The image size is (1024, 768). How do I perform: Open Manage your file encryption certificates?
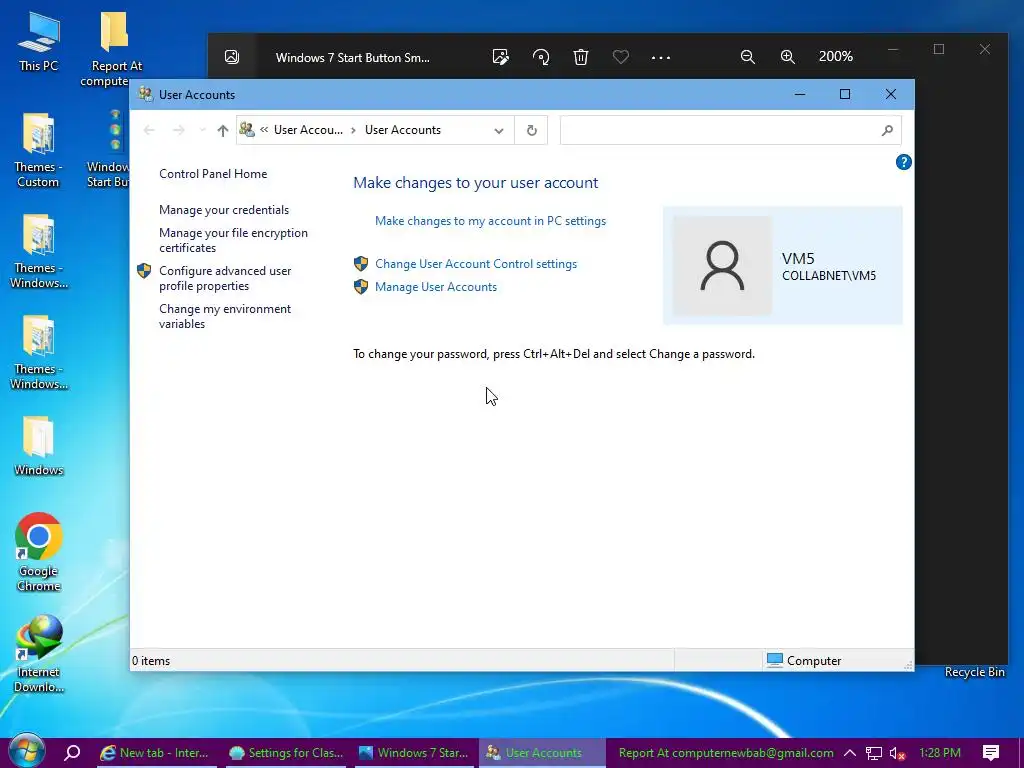click(233, 240)
